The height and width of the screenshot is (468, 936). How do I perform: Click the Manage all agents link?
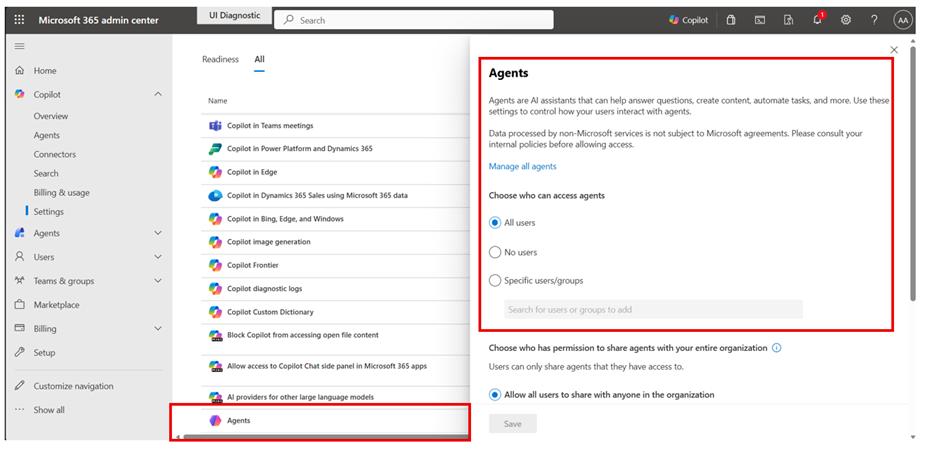click(x=522, y=167)
